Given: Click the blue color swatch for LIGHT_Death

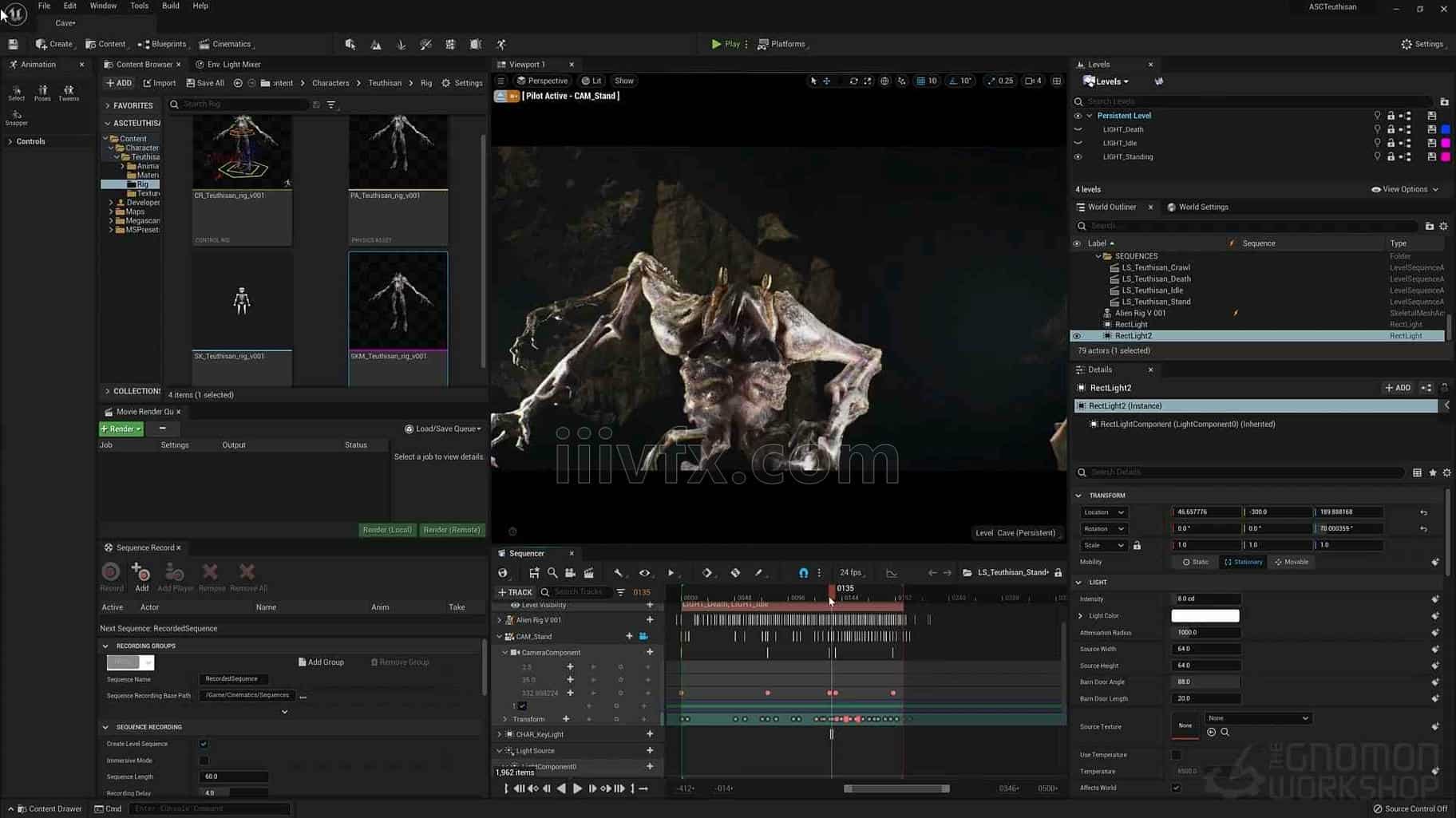Looking at the screenshot, I should [1446, 129].
